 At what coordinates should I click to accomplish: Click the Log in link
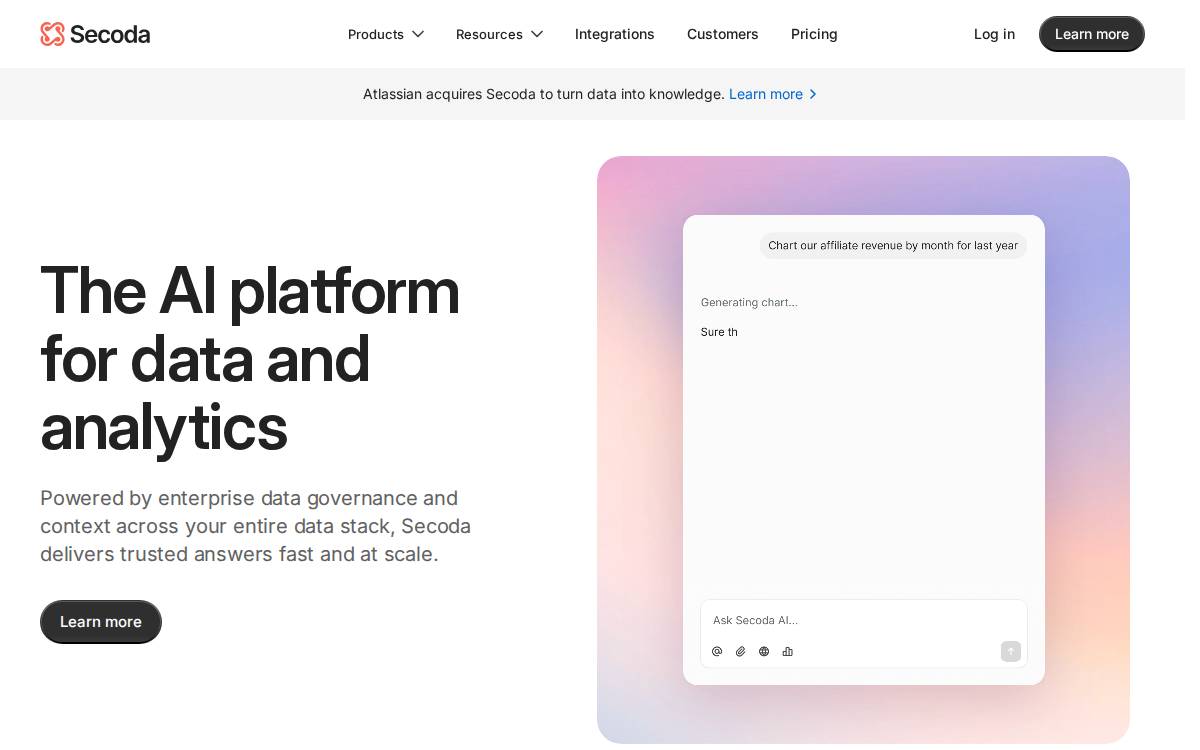994,34
